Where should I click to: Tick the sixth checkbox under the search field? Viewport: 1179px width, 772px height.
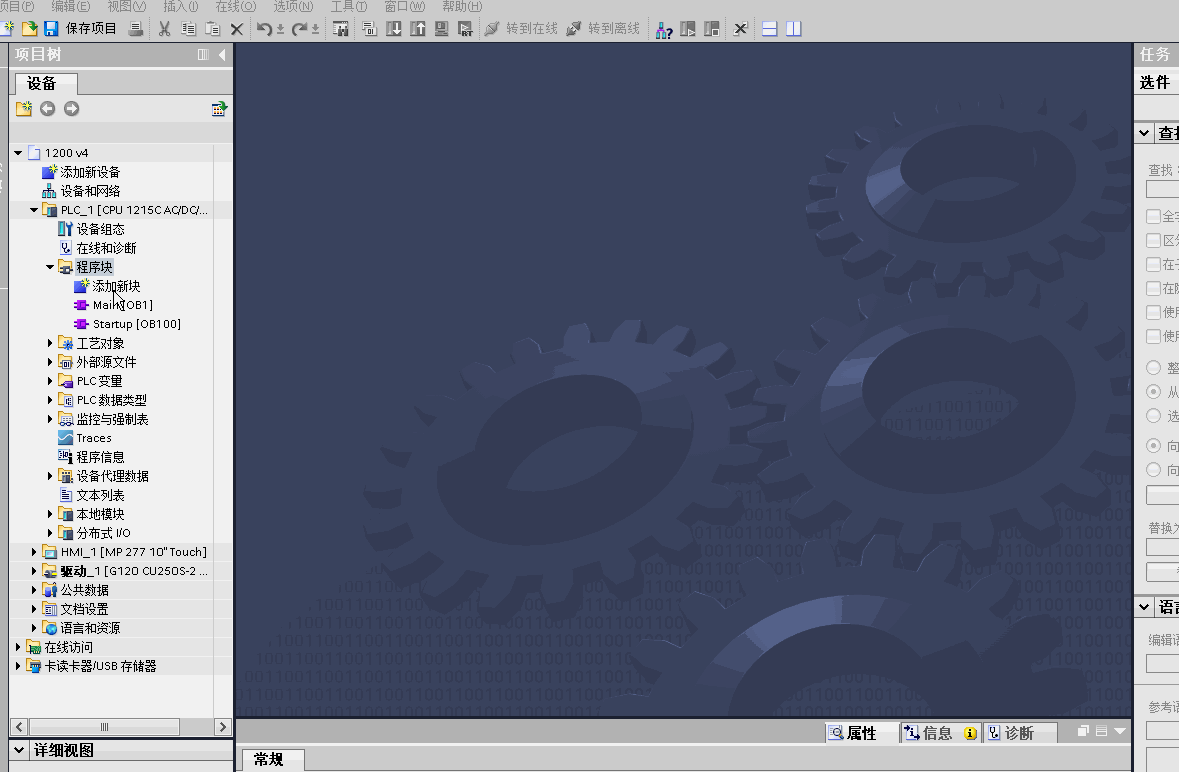pyautogui.click(x=1153, y=336)
